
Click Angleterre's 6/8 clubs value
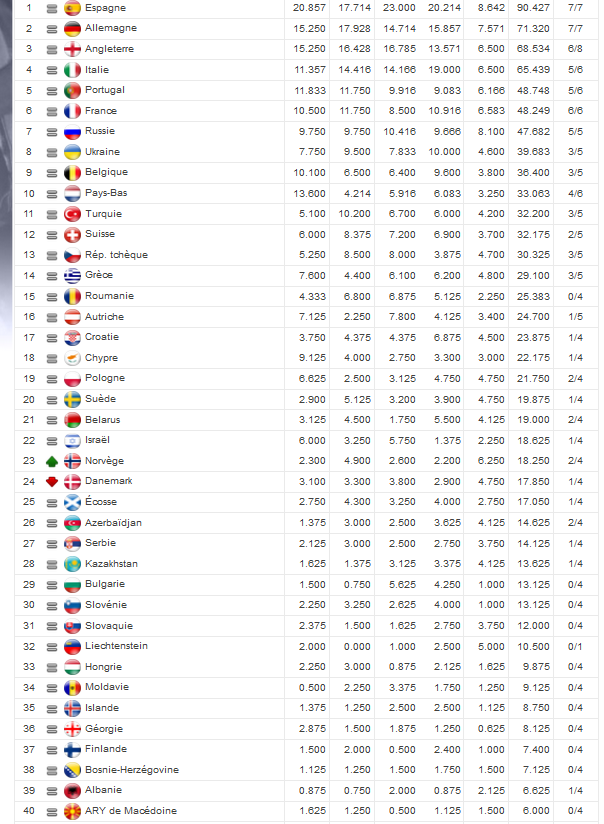(576, 49)
